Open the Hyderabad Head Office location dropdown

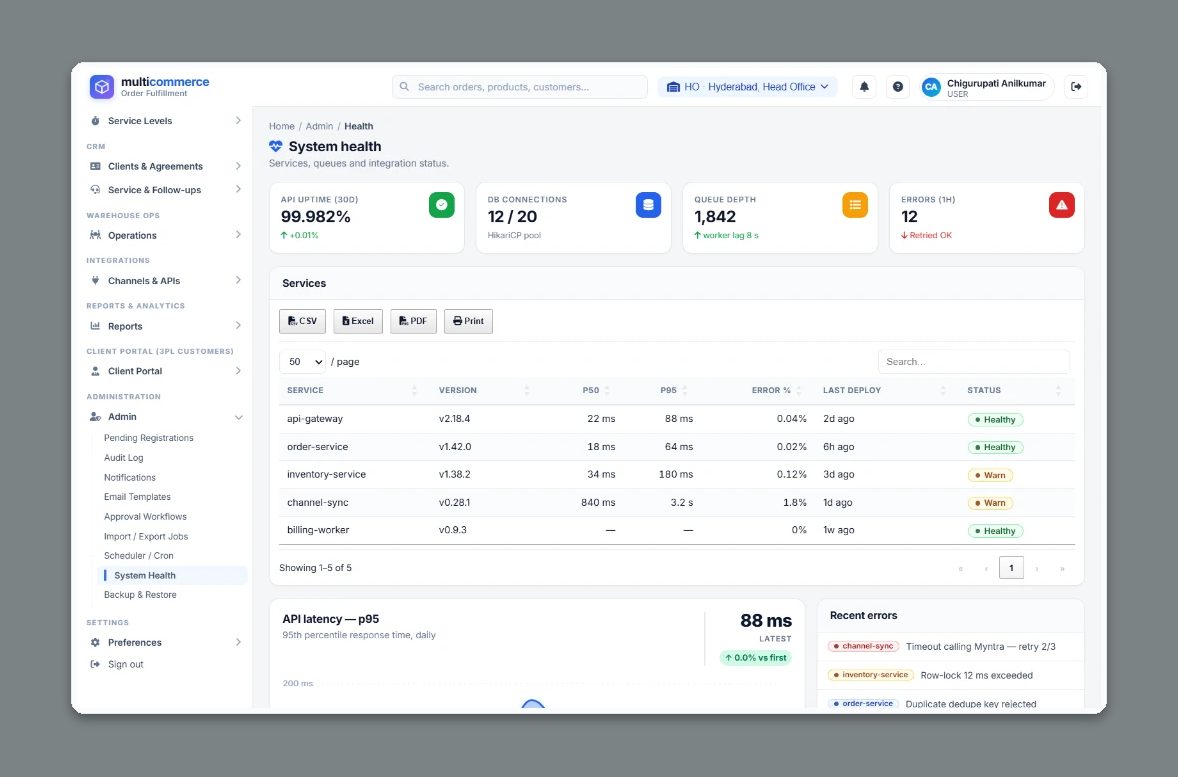pos(748,87)
